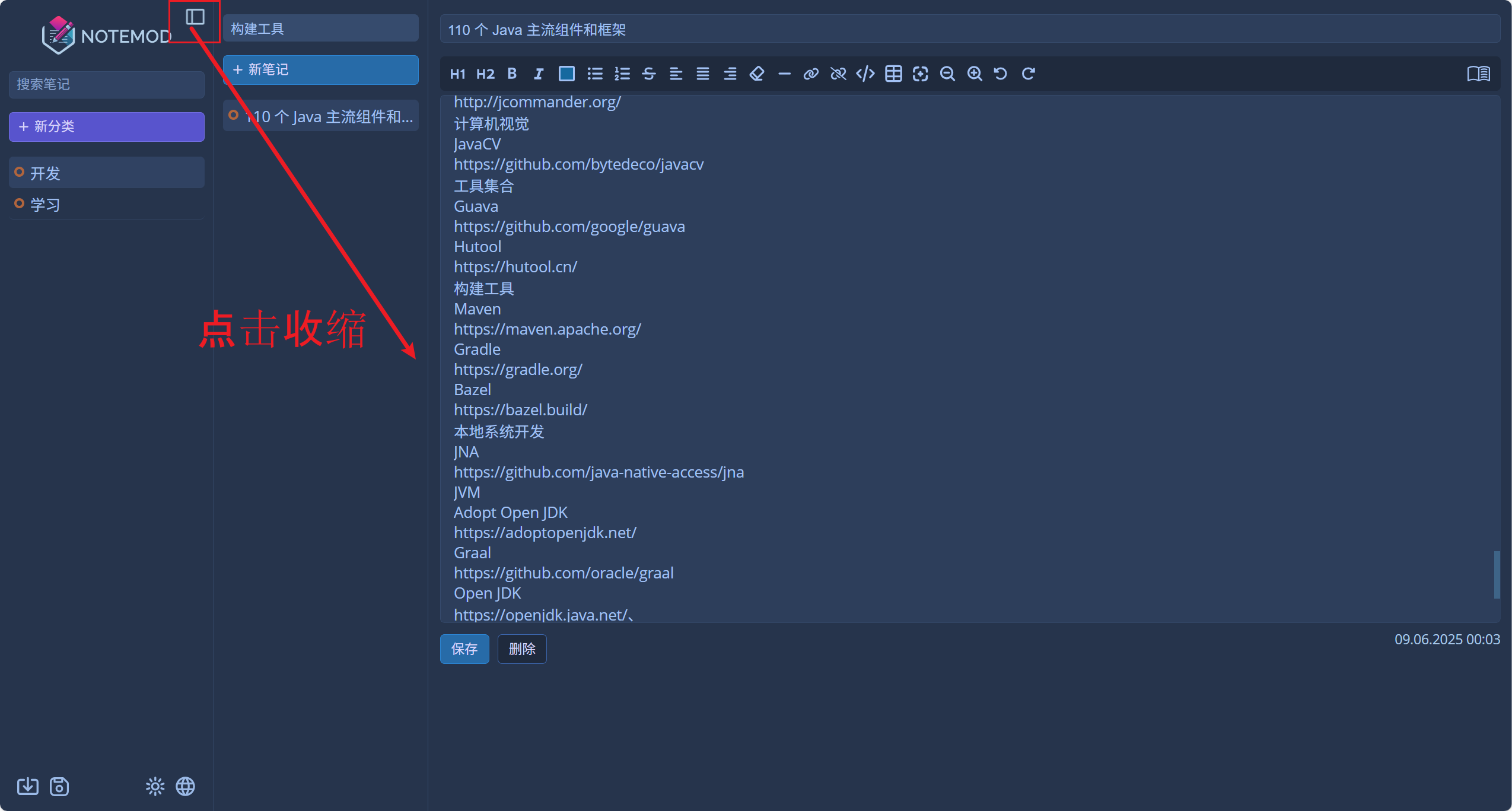Click the editor vertical scrollbar thumb
This screenshot has width=1512, height=811.
1497,574
